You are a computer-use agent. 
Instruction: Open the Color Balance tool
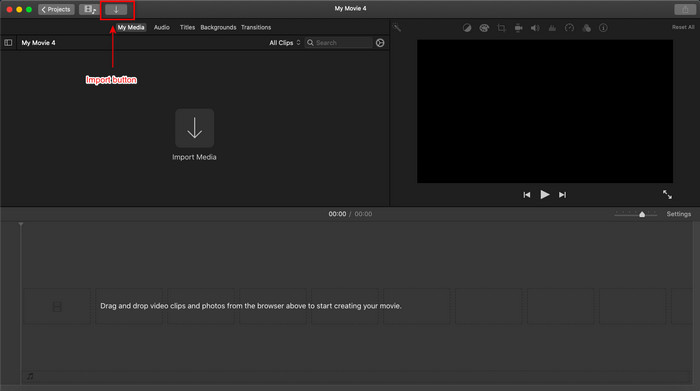click(x=467, y=28)
